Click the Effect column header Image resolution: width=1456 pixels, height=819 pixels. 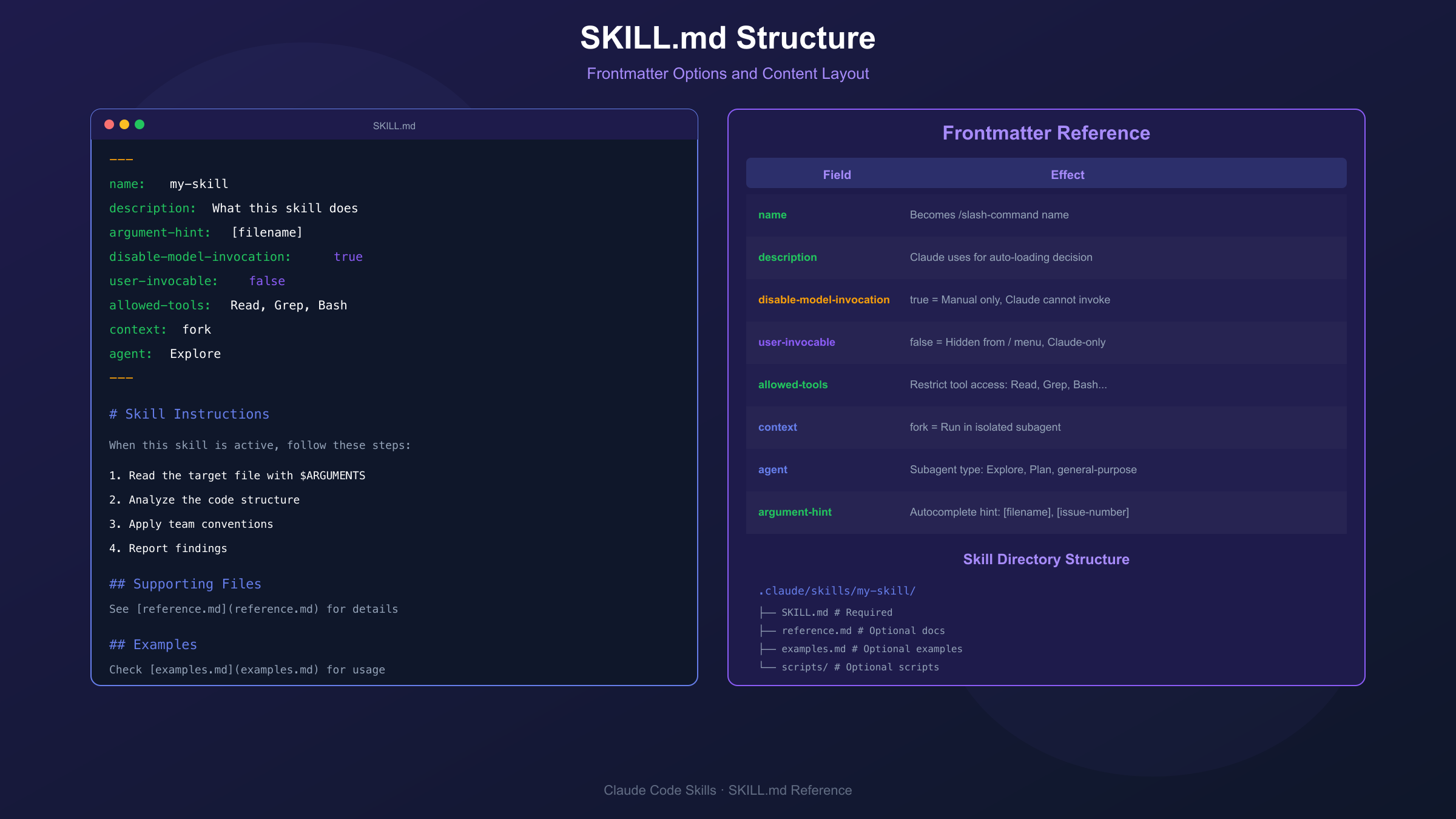[1067, 175]
